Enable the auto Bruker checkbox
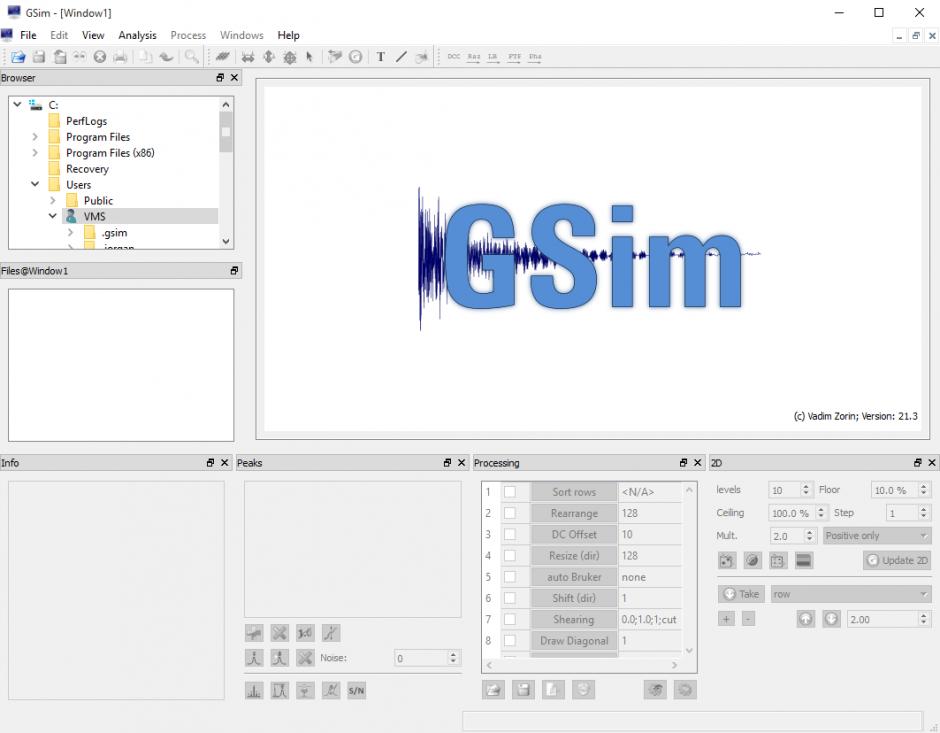 click(510, 577)
